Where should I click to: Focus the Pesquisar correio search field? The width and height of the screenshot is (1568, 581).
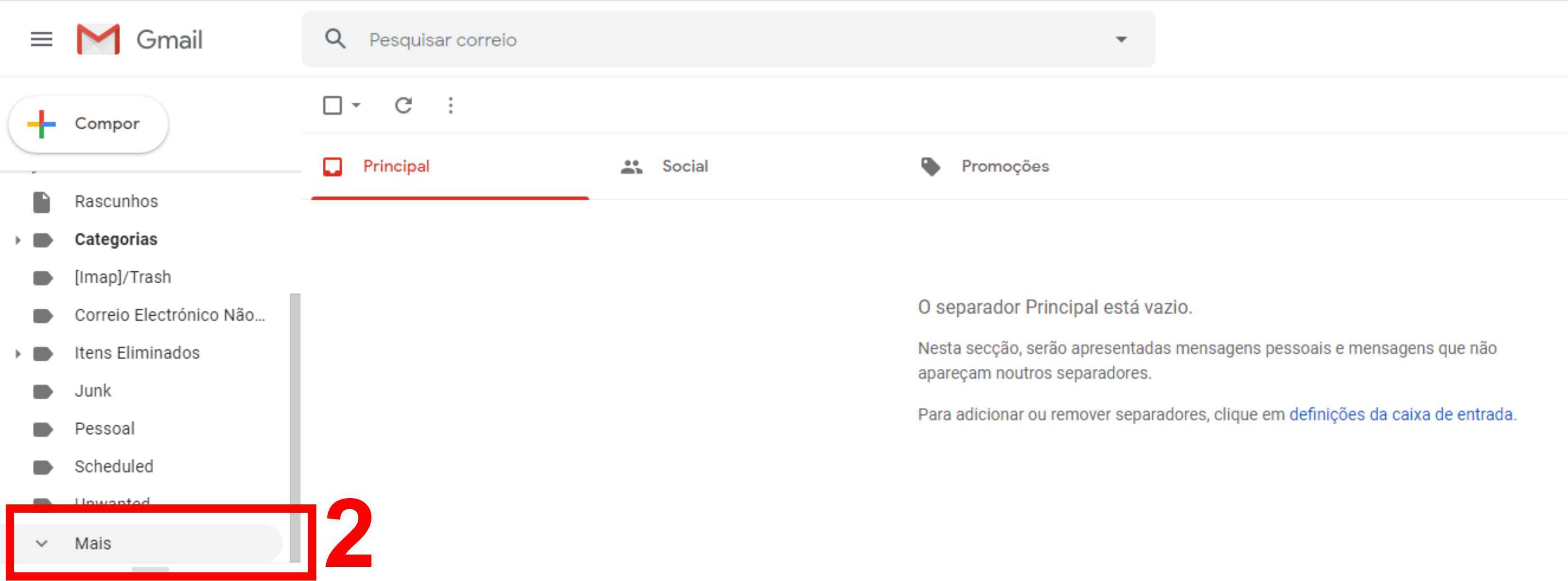coord(731,40)
